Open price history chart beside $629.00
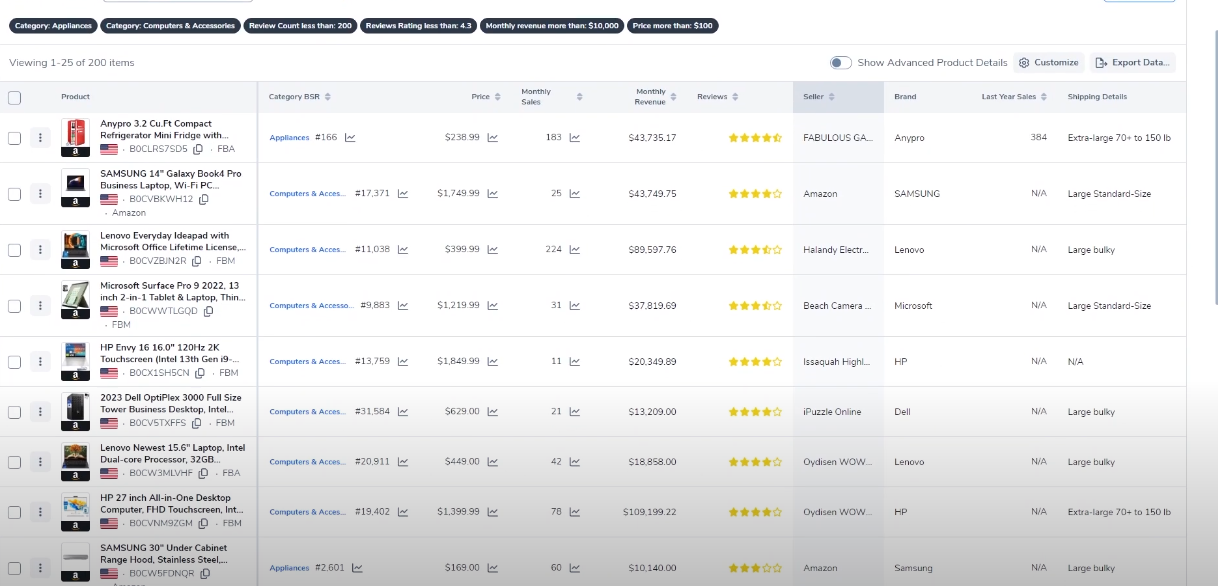 493,412
